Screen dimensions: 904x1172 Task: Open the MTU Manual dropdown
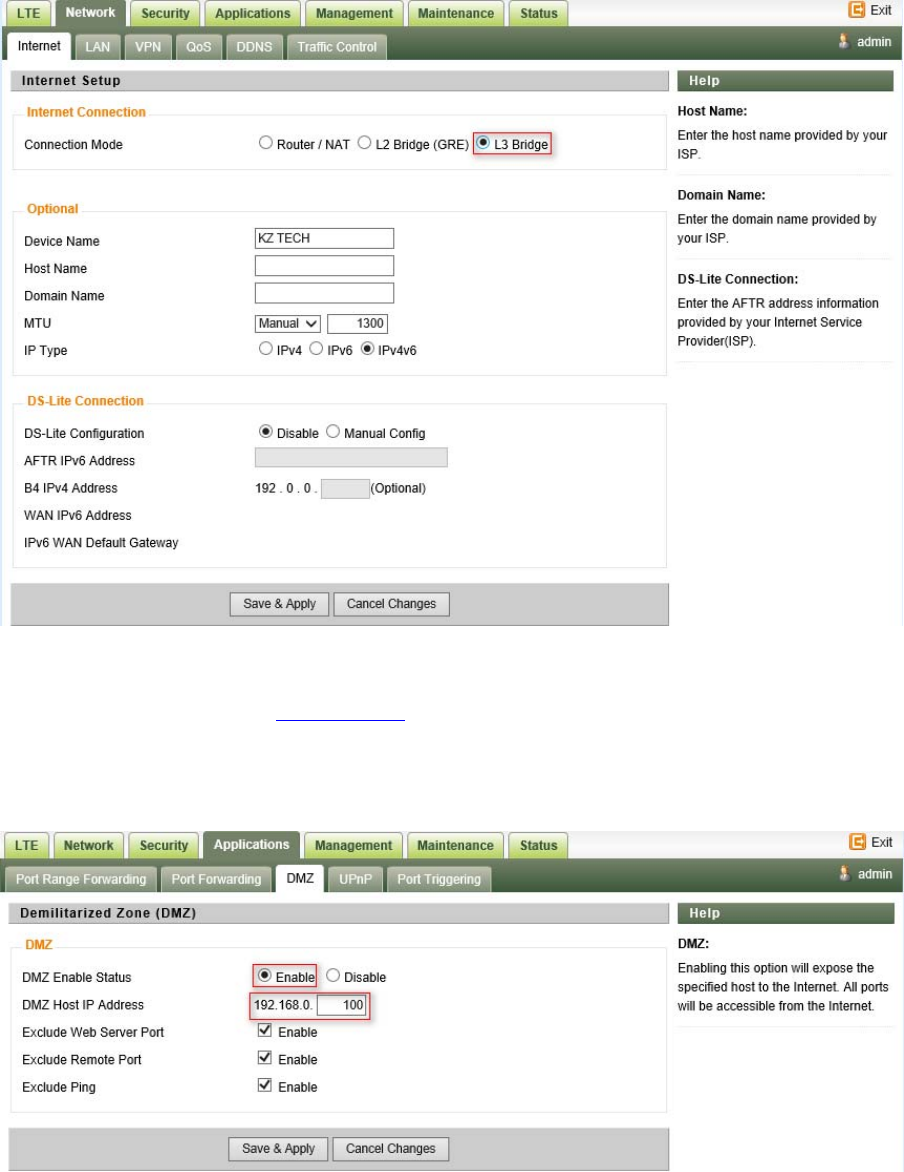pos(288,324)
